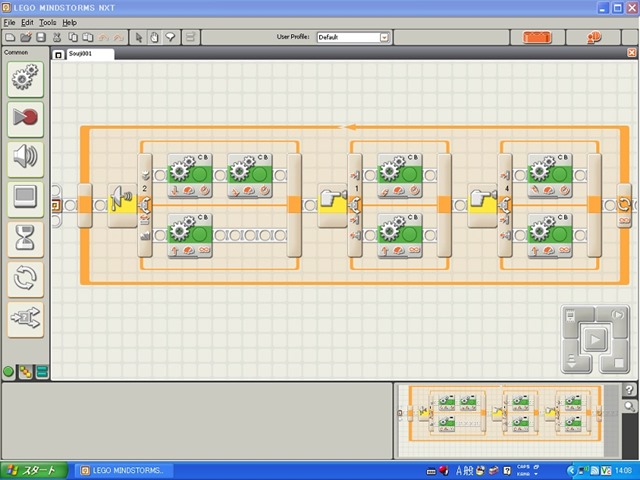Select the Move block in the Common palette
Screen dimensions: 640x480
(24, 78)
